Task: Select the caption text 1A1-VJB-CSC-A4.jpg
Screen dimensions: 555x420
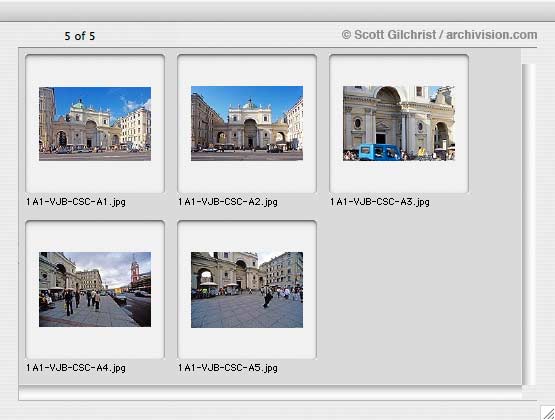Action: pyautogui.click(x=76, y=368)
